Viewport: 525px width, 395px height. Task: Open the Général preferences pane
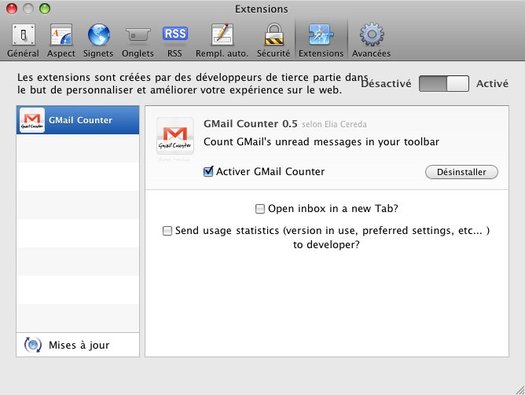point(23,40)
